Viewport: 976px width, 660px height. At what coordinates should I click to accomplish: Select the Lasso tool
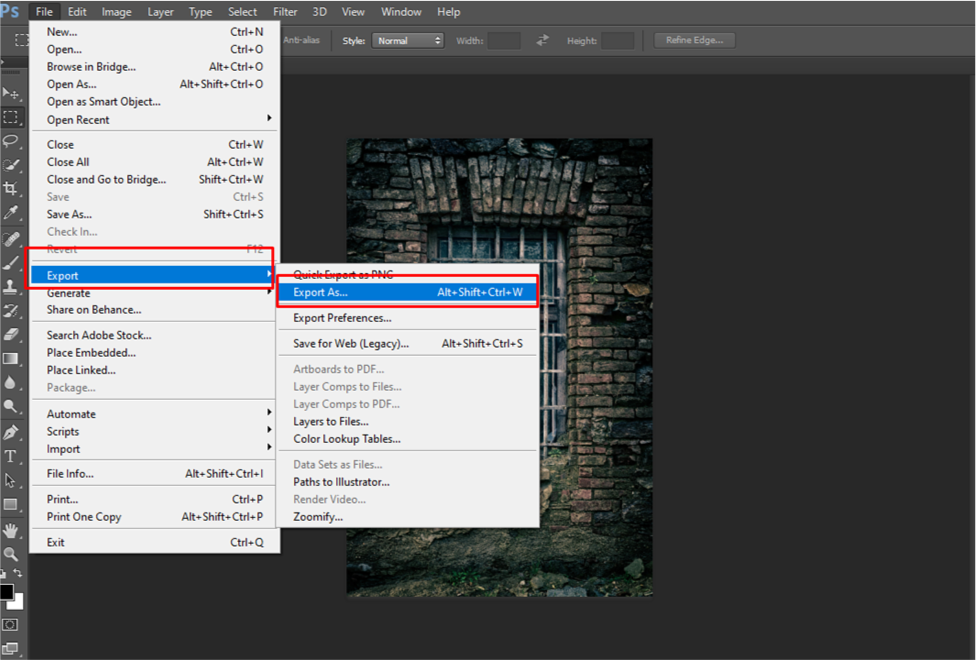(12, 141)
